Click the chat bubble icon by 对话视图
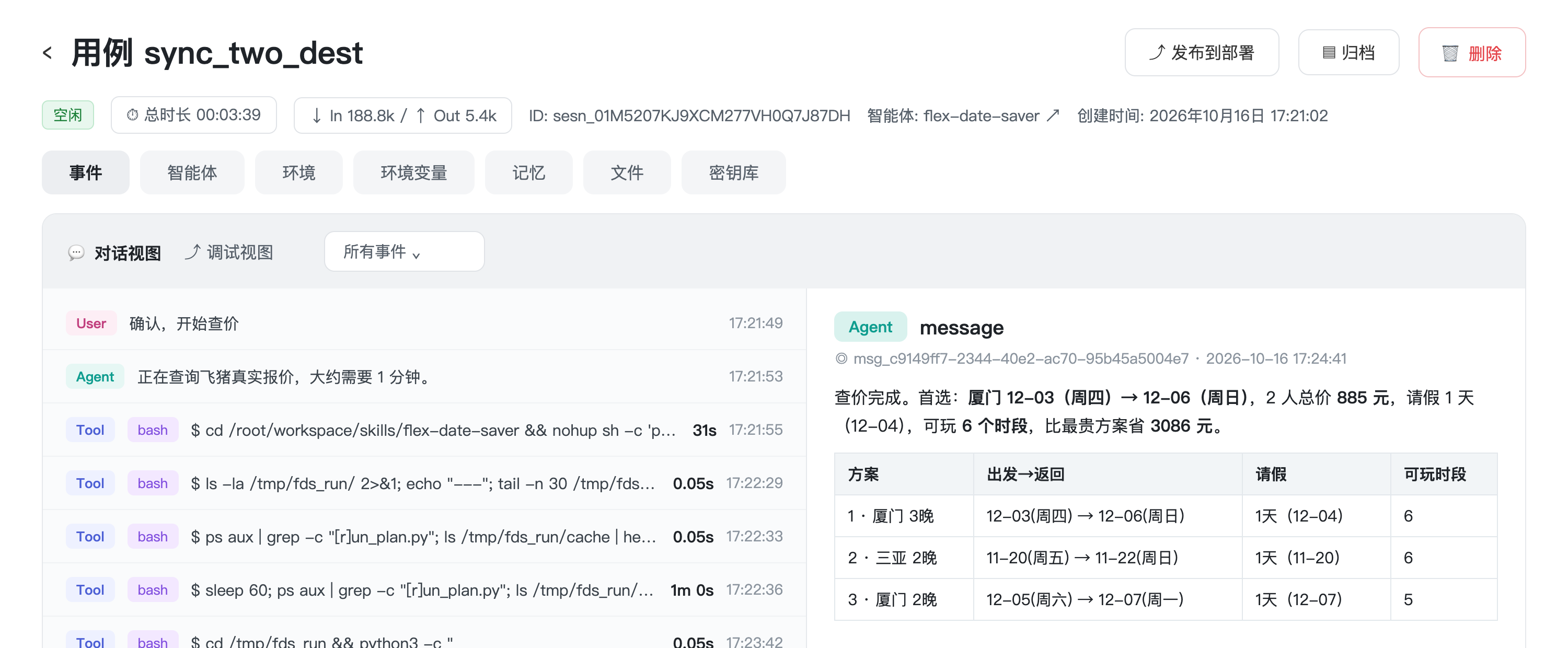This screenshot has height=648, width=1568. pyautogui.click(x=76, y=252)
